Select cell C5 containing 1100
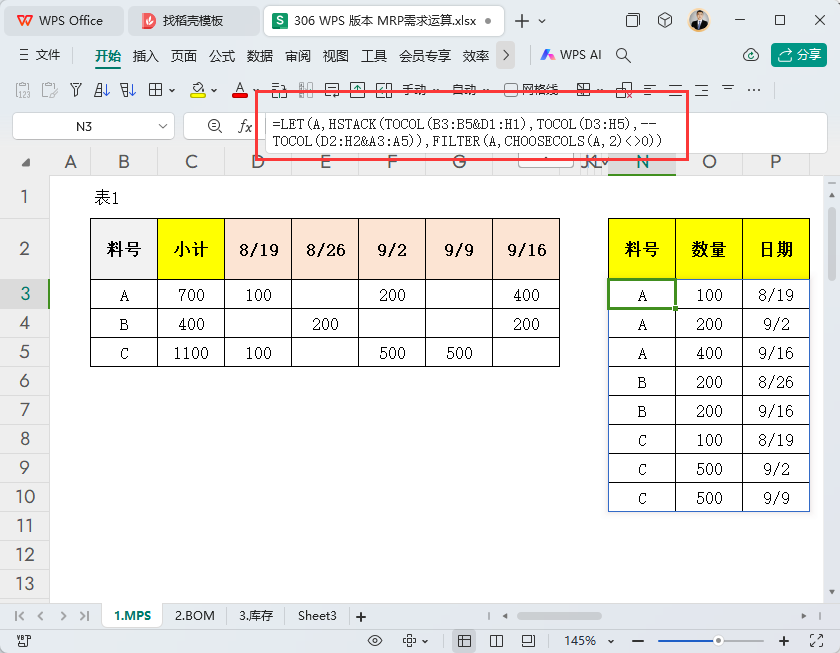The width and height of the screenshot is (840, 653). [191, 352]
